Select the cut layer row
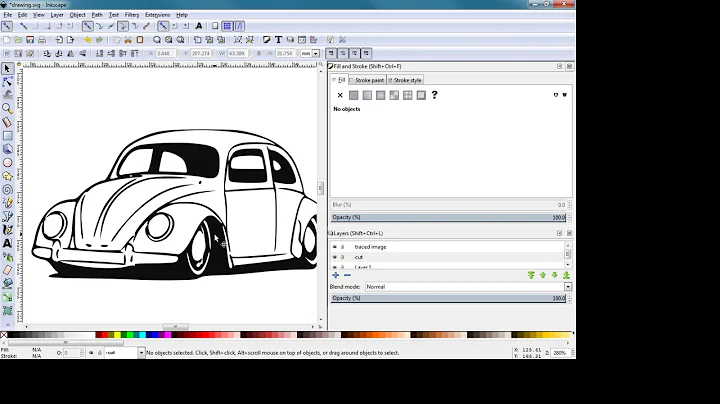 click(449, 257)
